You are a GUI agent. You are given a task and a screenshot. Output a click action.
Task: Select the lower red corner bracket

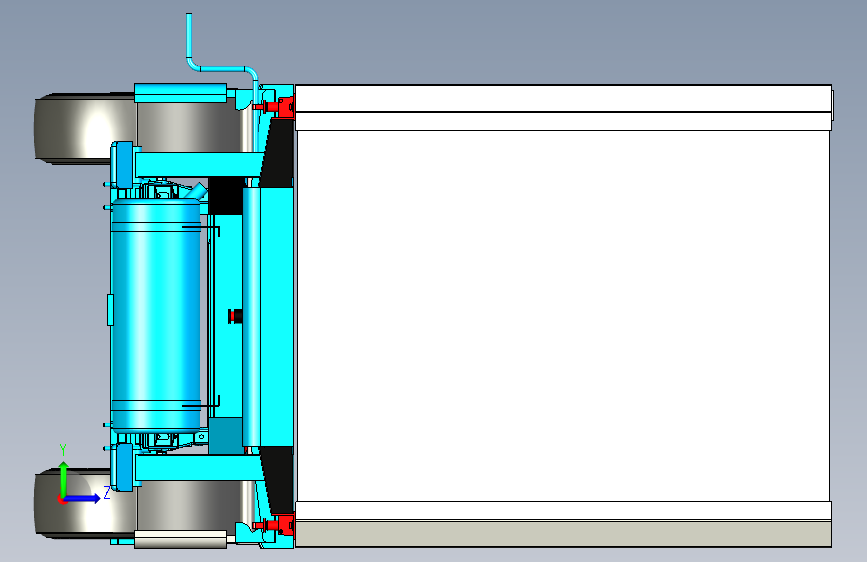[x=285, y=525]
